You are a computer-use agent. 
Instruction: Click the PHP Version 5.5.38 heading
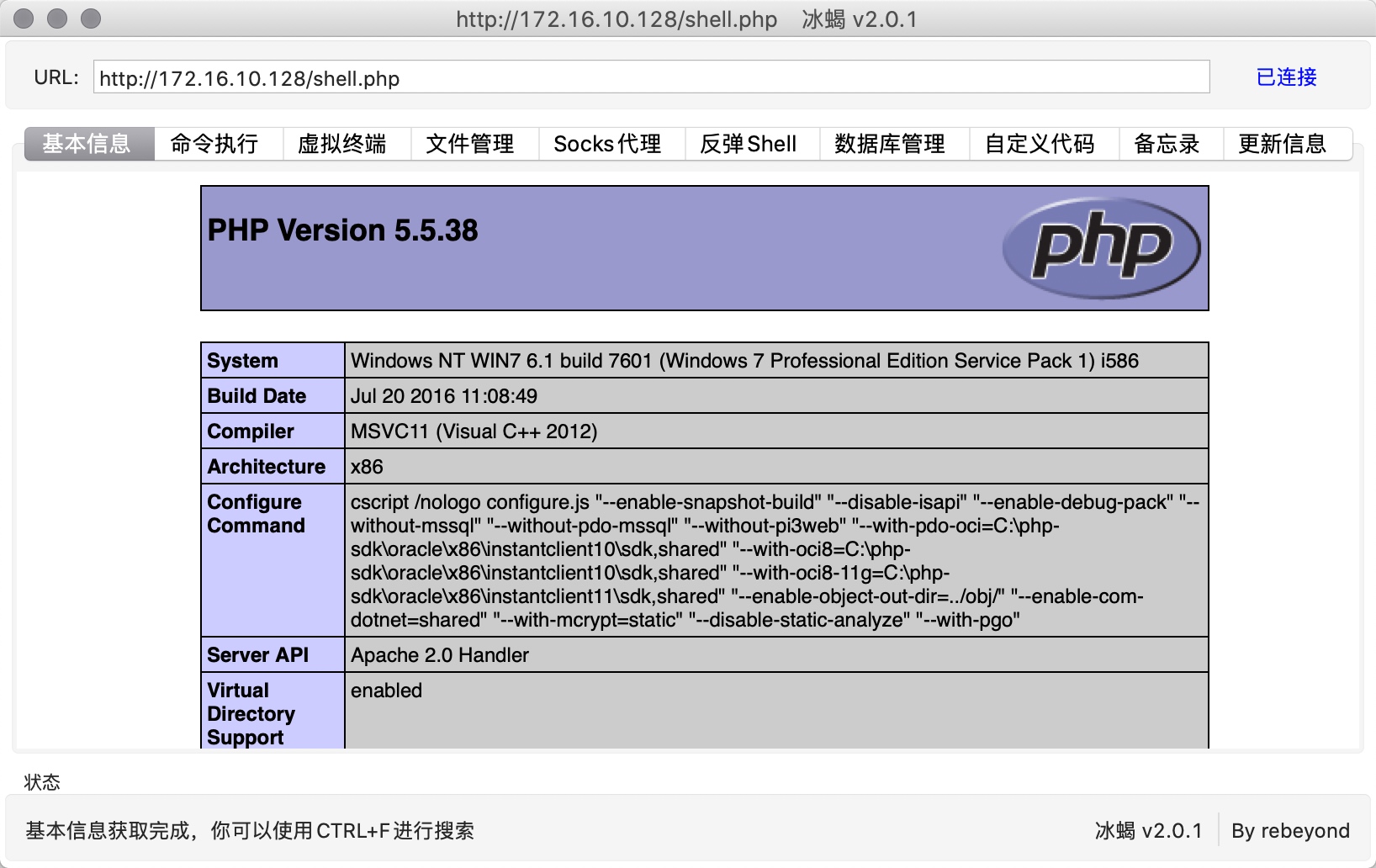click(x=342, y=230)
